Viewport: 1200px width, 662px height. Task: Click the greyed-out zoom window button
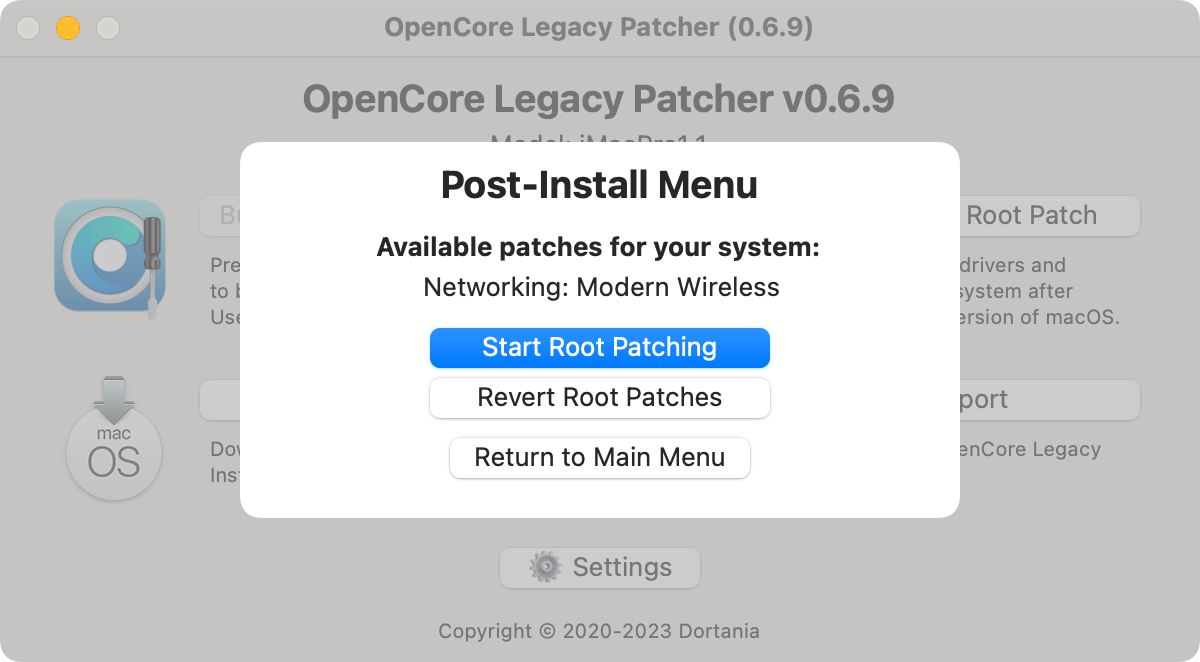107,28
